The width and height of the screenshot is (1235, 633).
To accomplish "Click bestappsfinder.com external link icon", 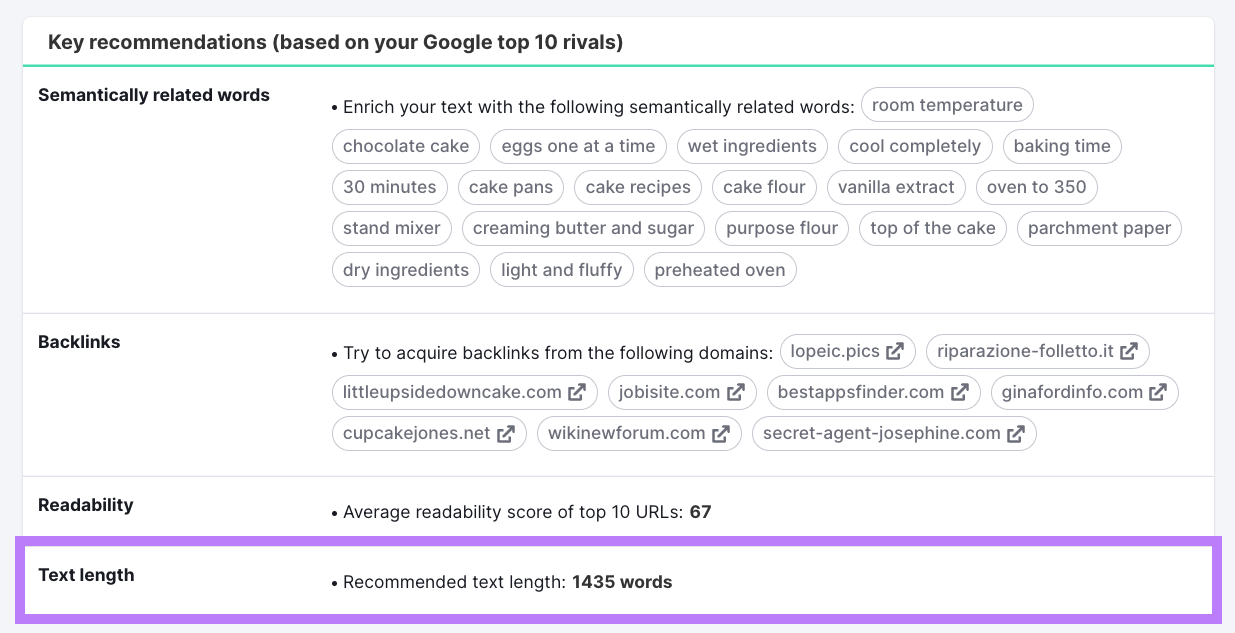I will 961,392.
